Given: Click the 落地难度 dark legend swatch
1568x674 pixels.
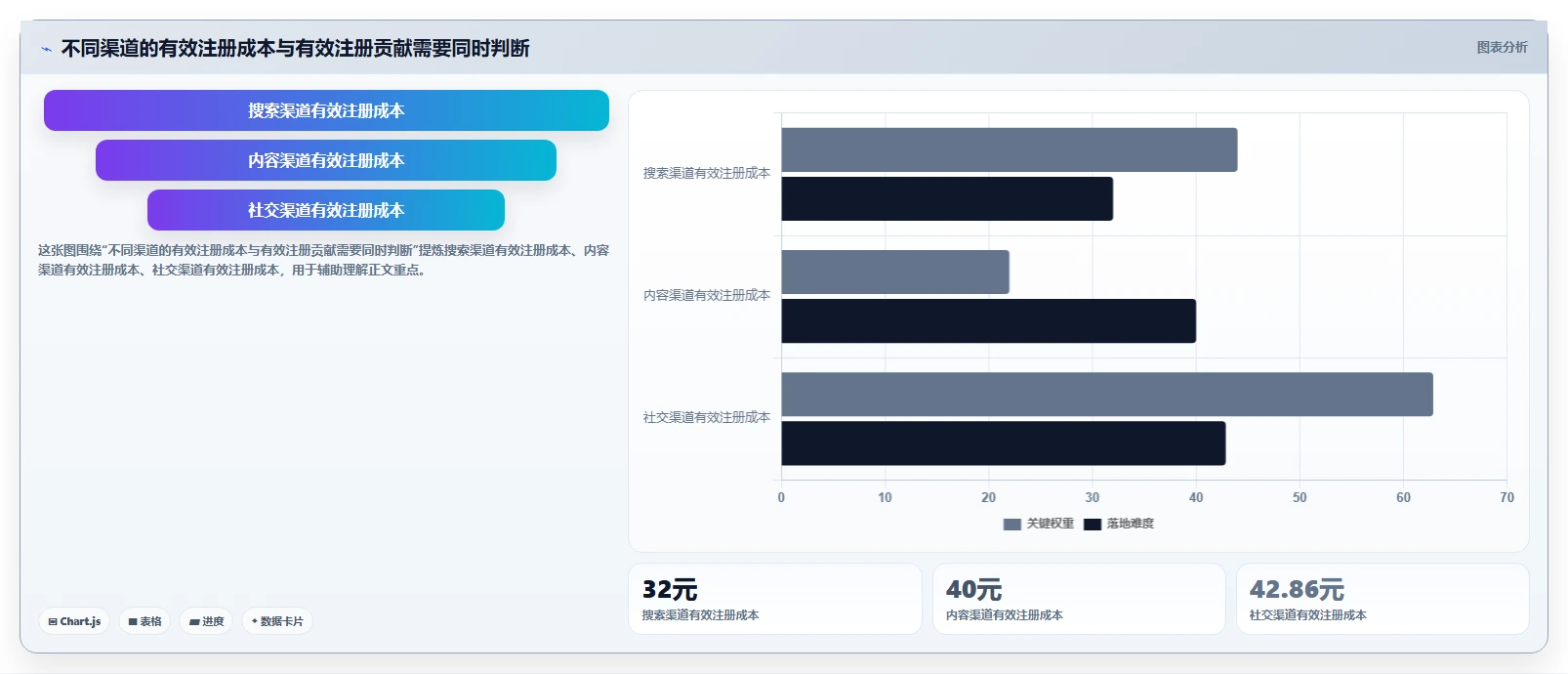Looking at the screenshot, I should click(x=1092, y=525).
